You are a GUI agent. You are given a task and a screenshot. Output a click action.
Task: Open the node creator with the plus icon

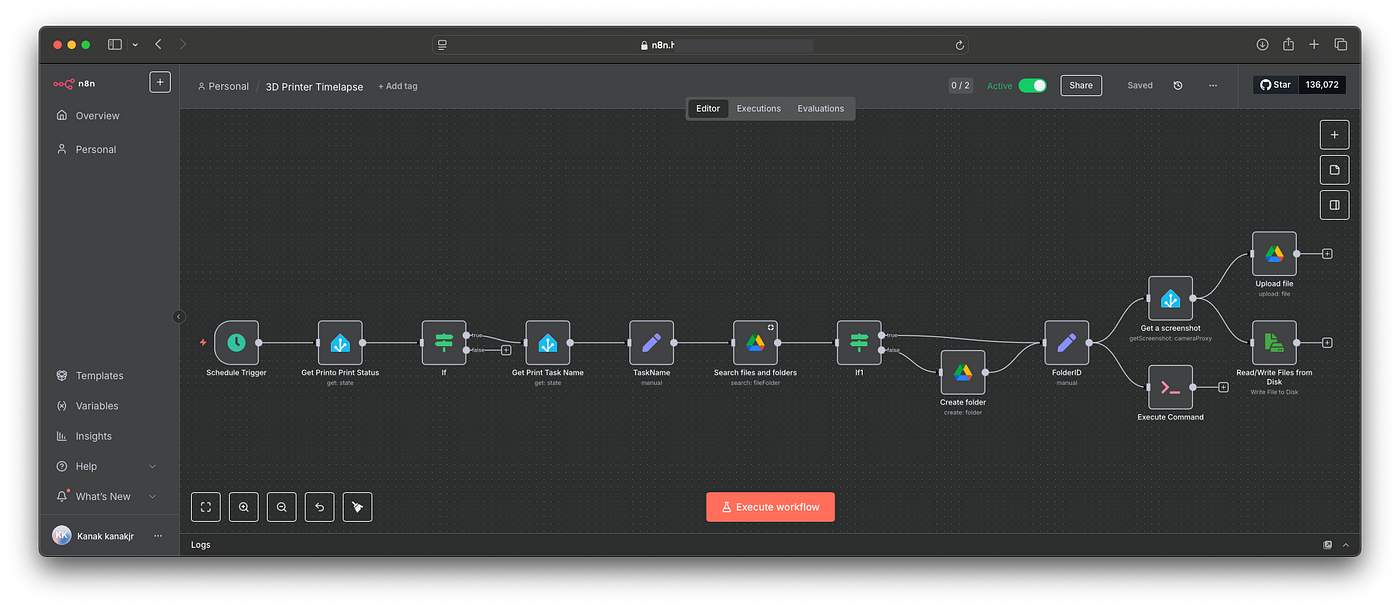(1334, 134)
